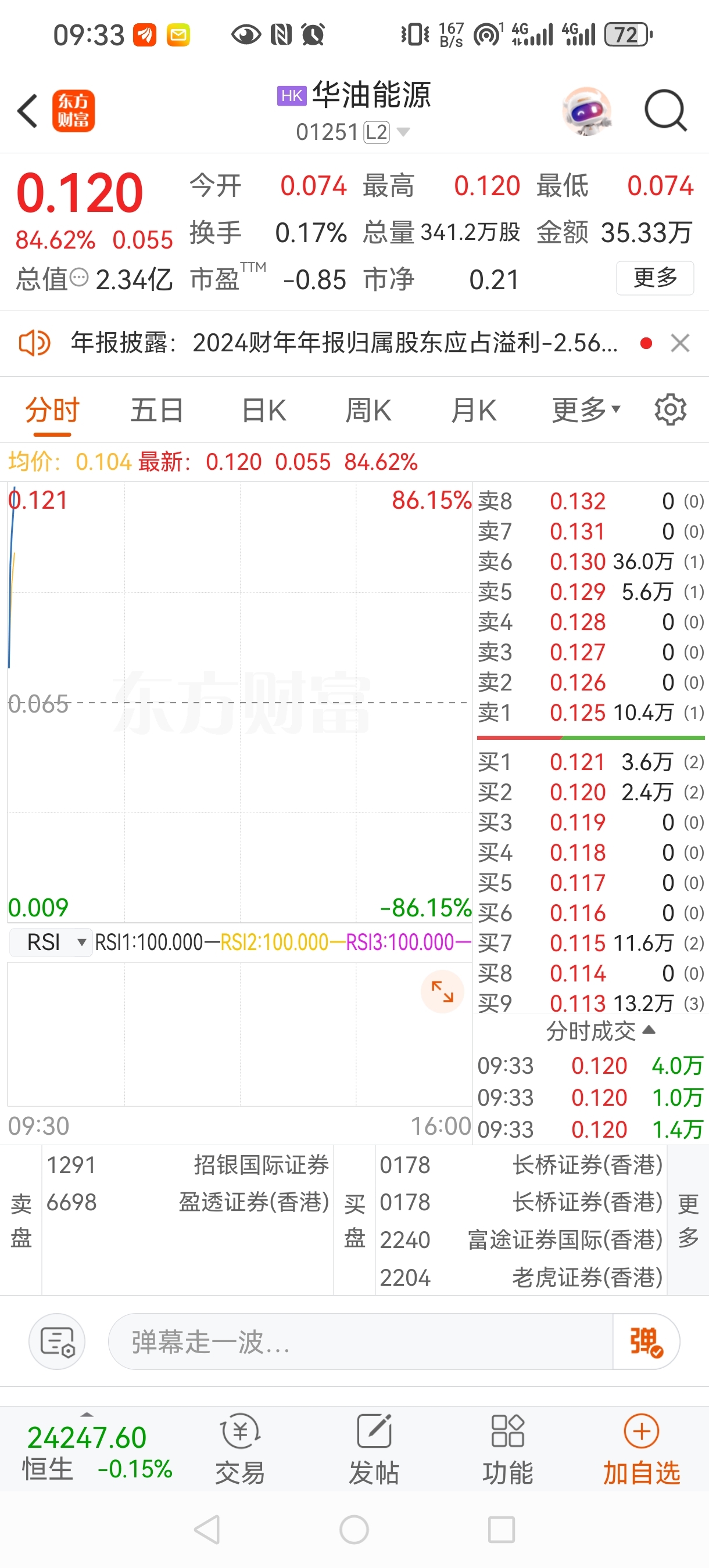Tap broker 富途证券国际(香港) in buy queue
This screenshot has height=1568, width=709.
click(521, 1240)
